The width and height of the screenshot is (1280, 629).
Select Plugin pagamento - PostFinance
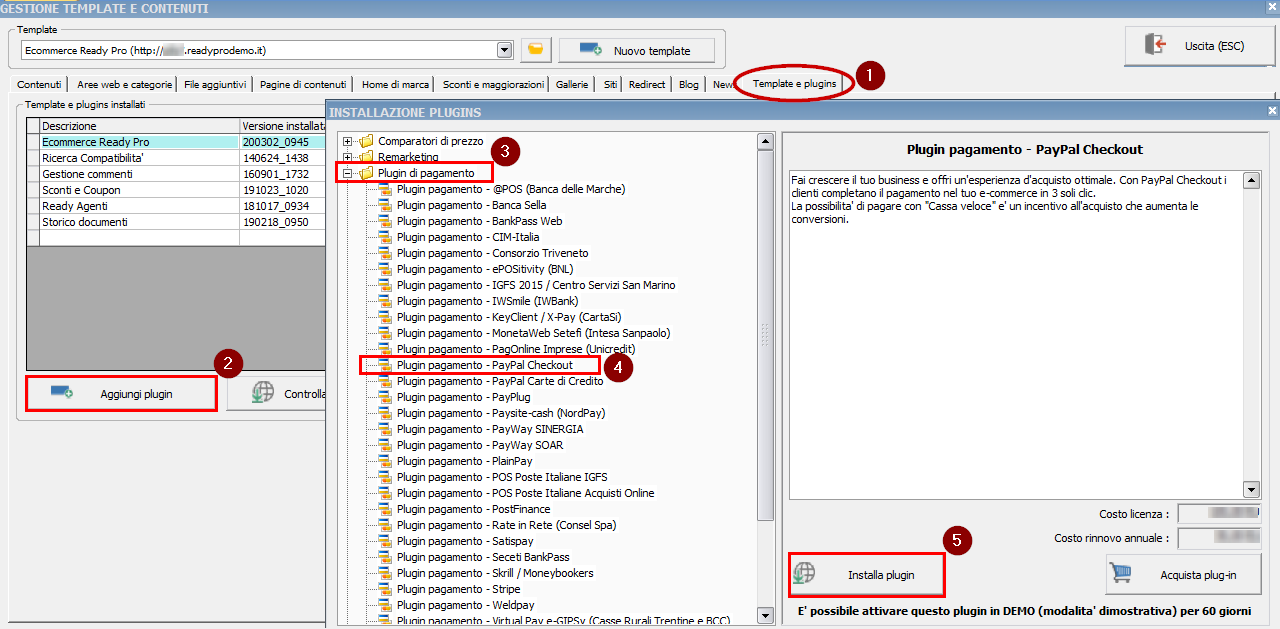pos(473,509)
